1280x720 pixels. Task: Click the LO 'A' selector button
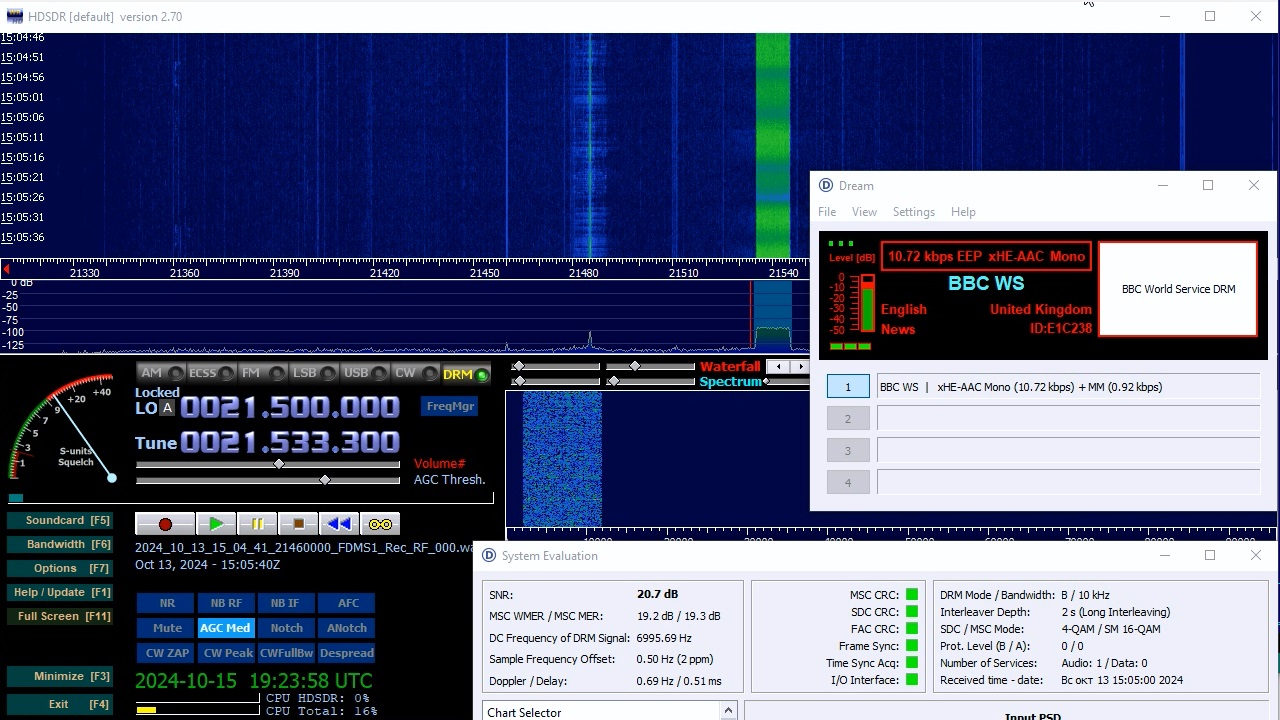(168, 408)
